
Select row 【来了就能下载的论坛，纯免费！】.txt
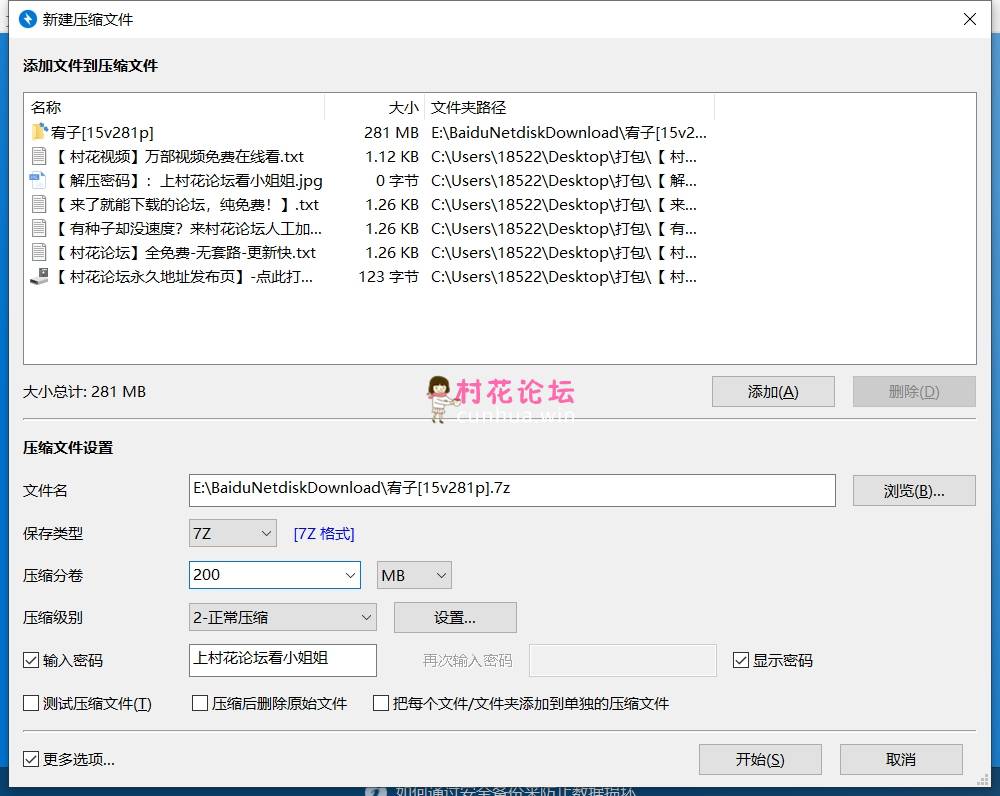point(370,205)
